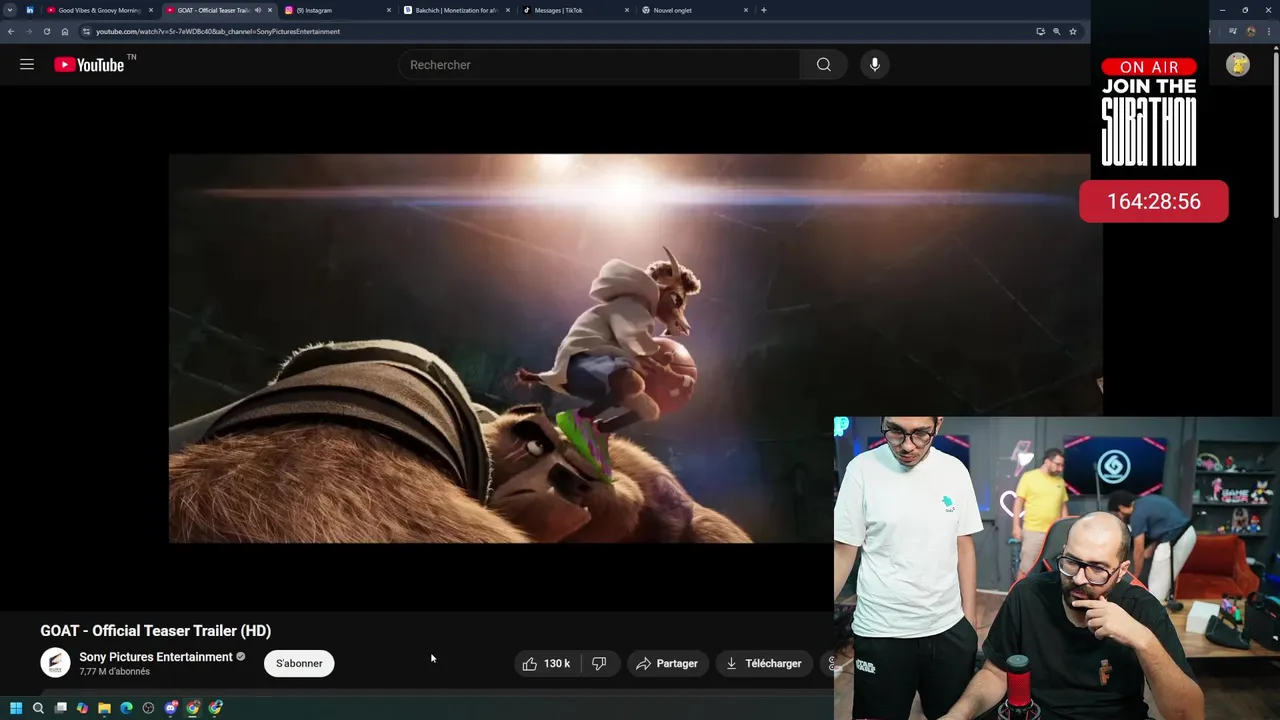Launch Copilot from the taskbar
The image size is (1280, 720).
click(x=82, y=708)
